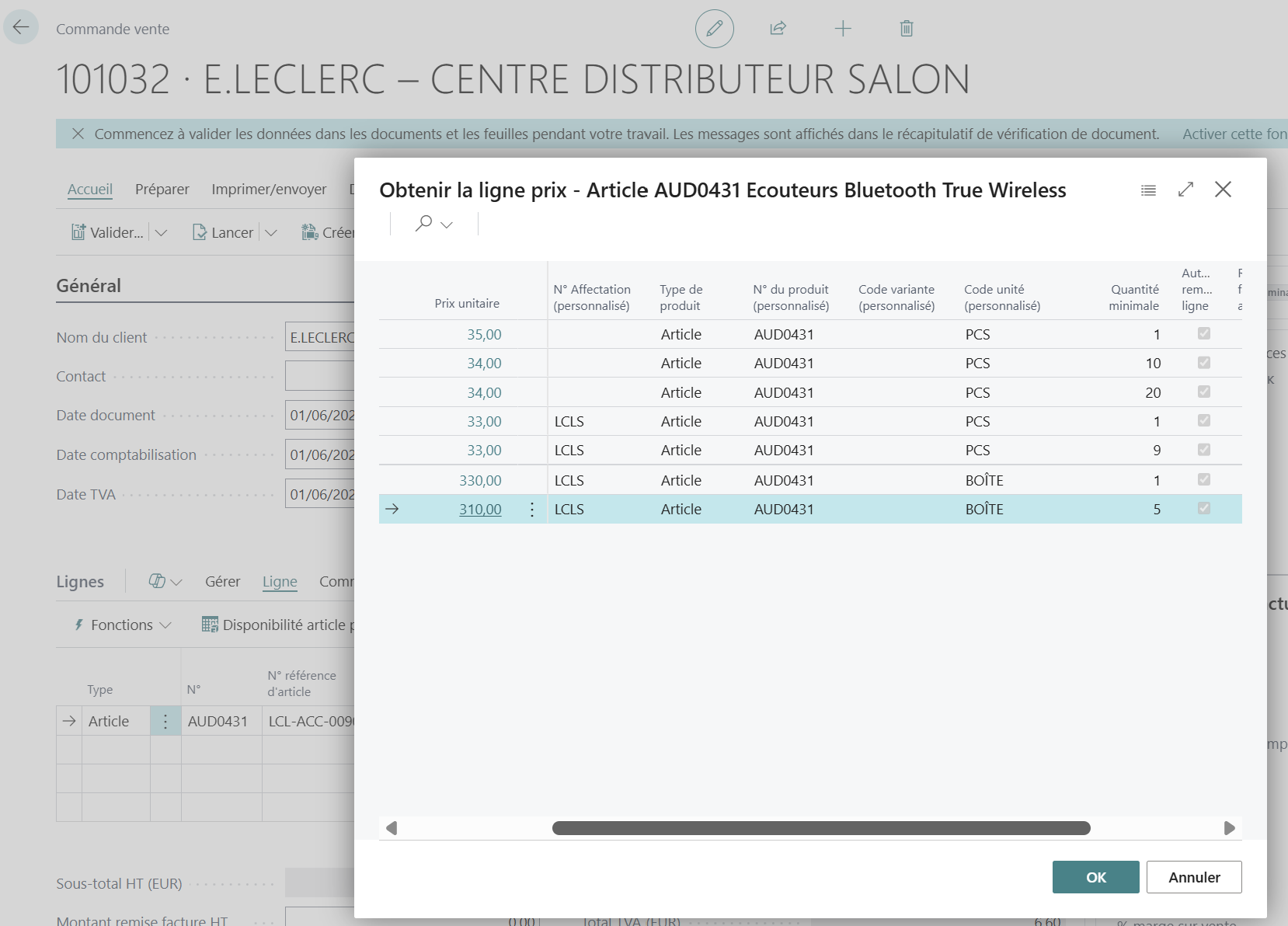Open the Accueil tab

pos(90,189)
